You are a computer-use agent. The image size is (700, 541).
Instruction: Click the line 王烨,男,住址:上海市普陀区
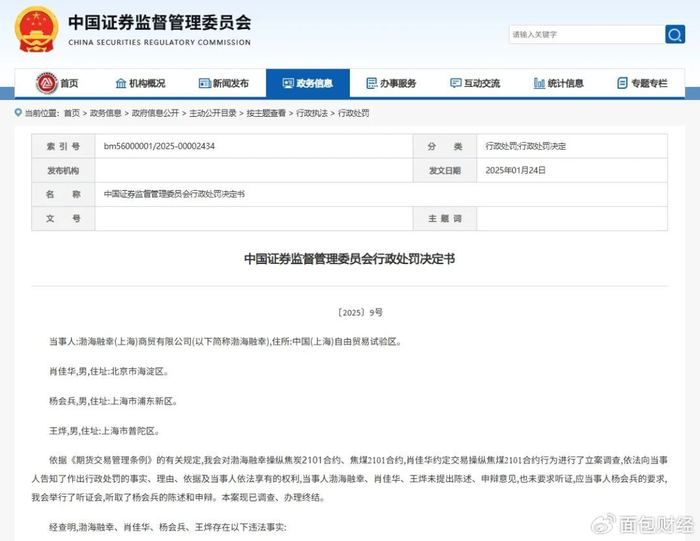tap(104, 431)
